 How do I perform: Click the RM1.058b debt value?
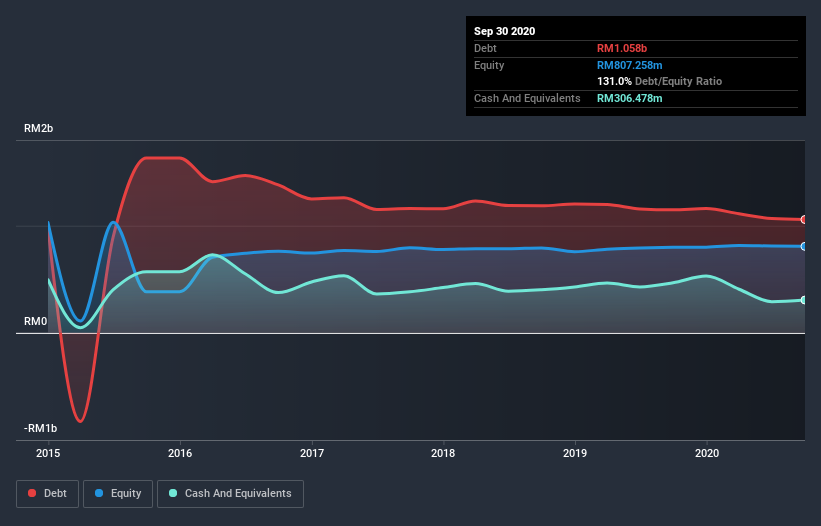point(622,48)
